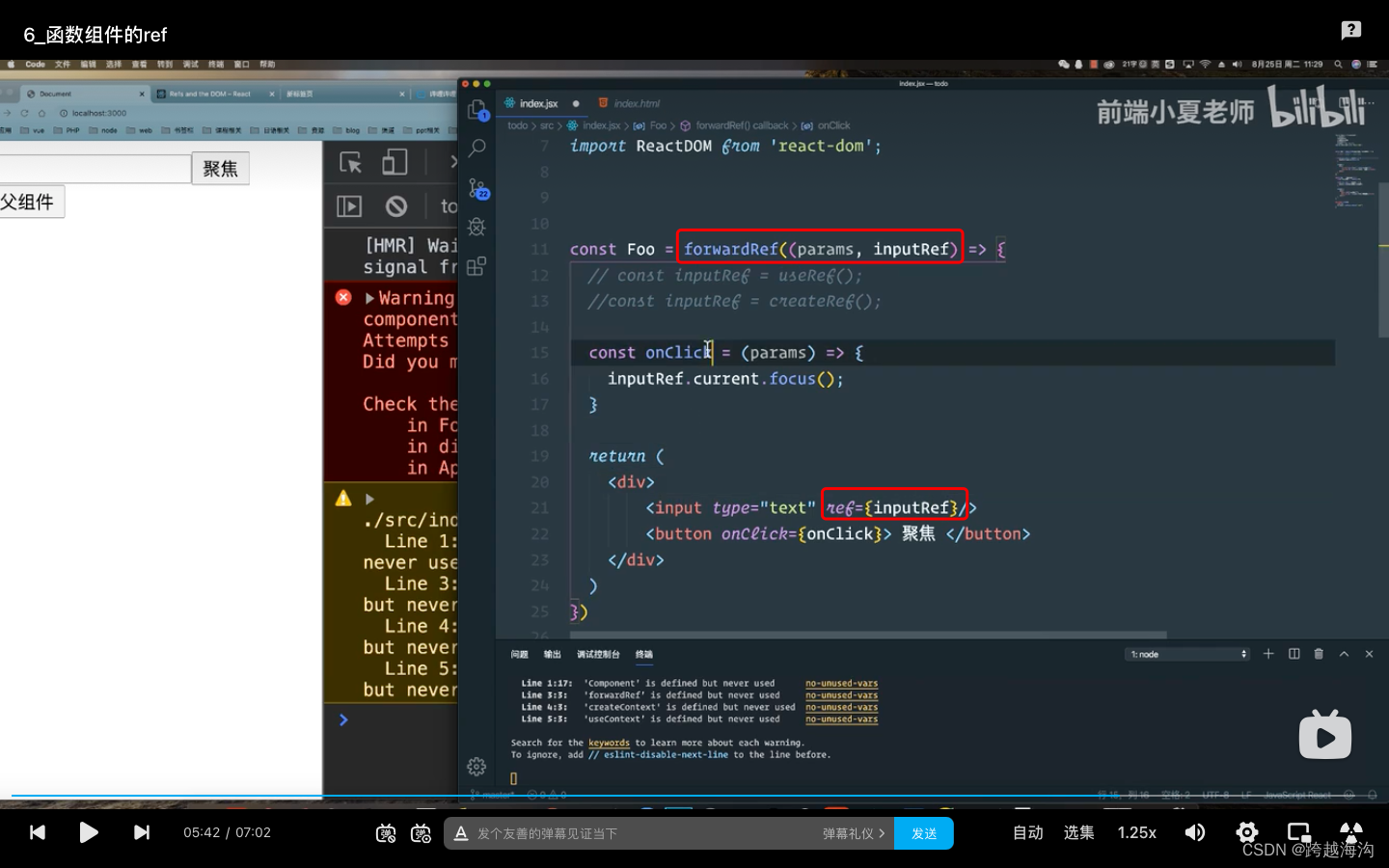The height and width of the screenshot is (868, 1389).
Task: Open the 问题 problems panel tab
Action: (520, 654)
